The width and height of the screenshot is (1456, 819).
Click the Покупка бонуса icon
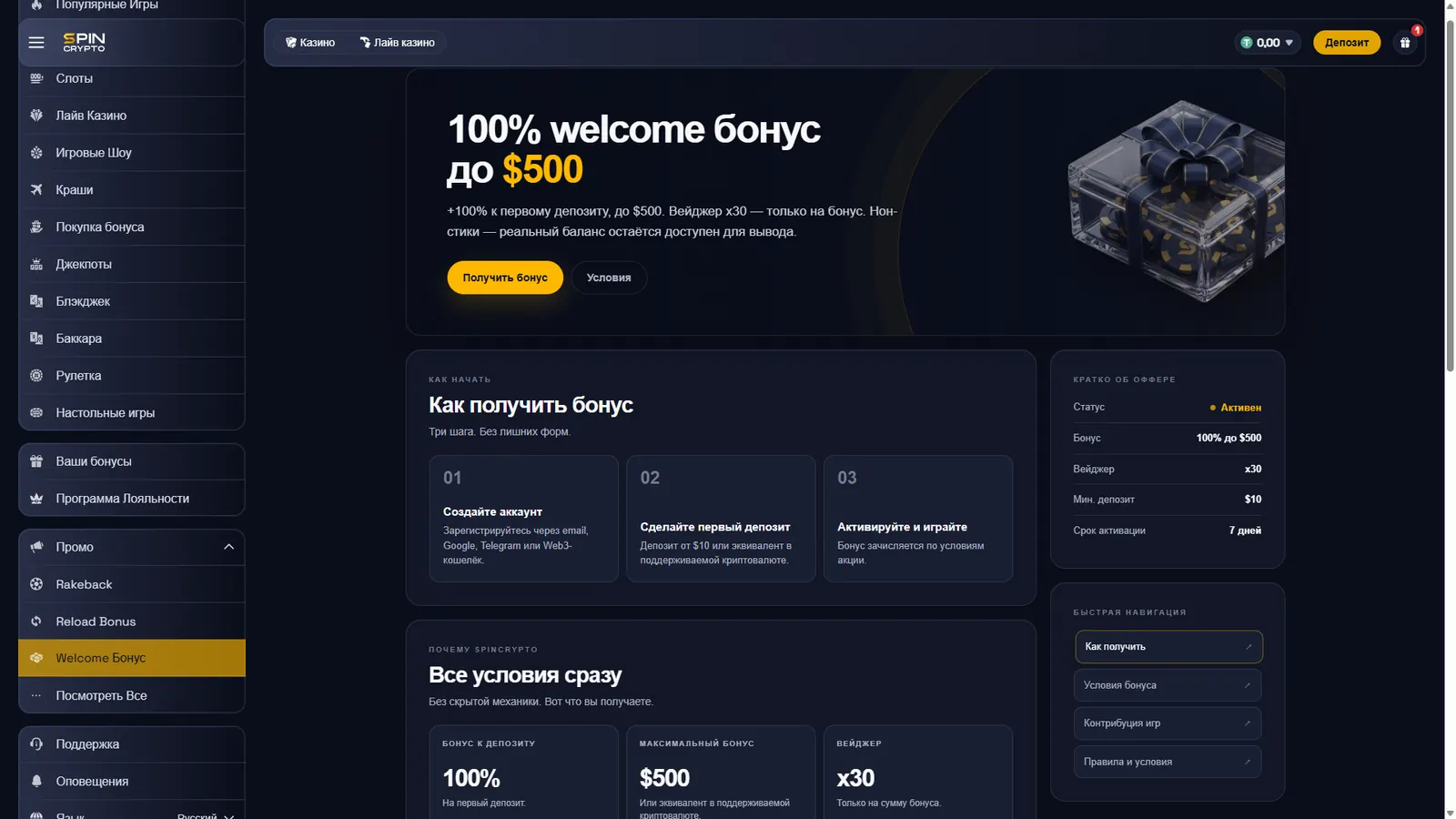click(x=36, y=227)
